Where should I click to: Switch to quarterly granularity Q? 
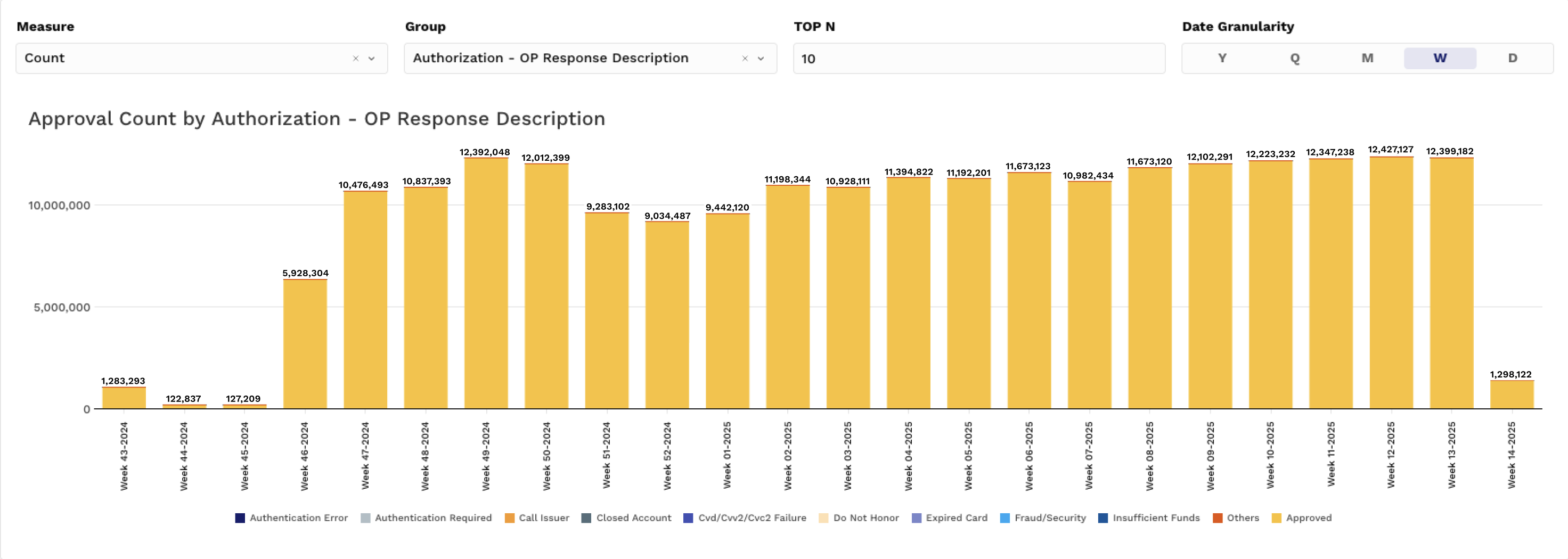pos(1295,59)
